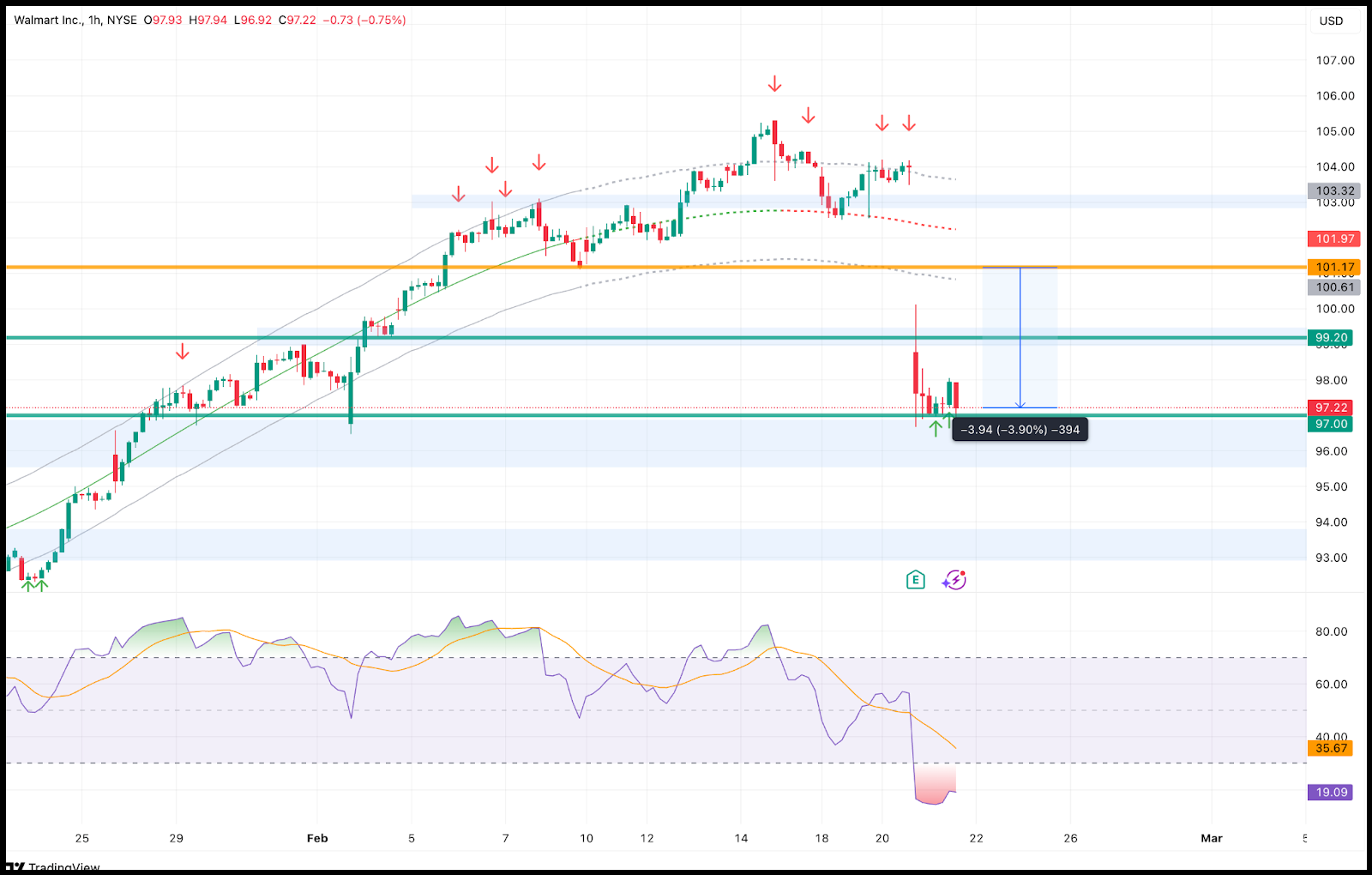Select the close value "C97.22"
Screen dimensions: 1372x875
pos(298,20)
